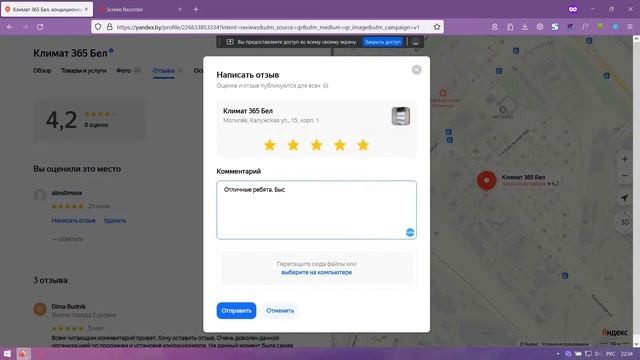
Task: Click the Климат 365 Бел page heading
Action: [70, 53]
